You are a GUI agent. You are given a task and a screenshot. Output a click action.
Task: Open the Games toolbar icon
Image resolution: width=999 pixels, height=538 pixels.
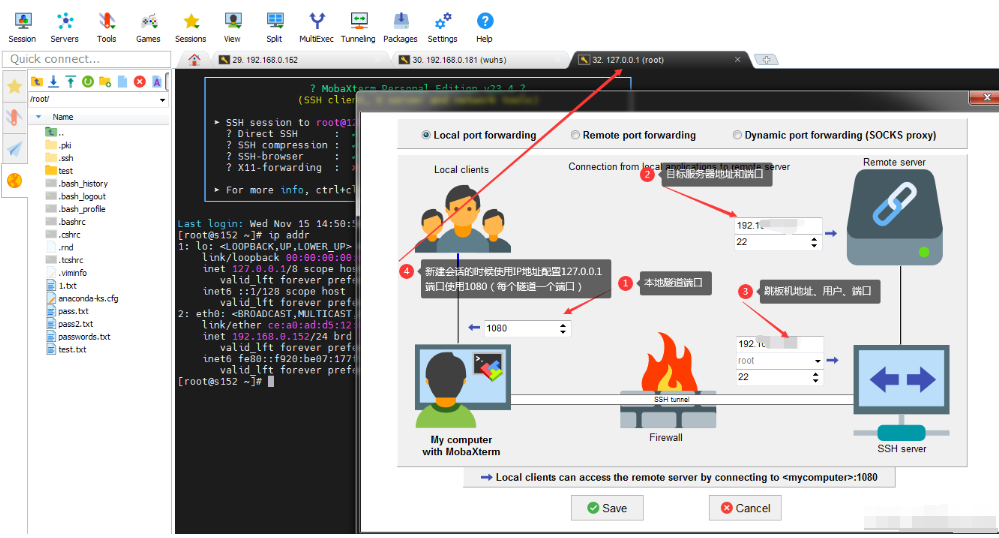(148, 27)
